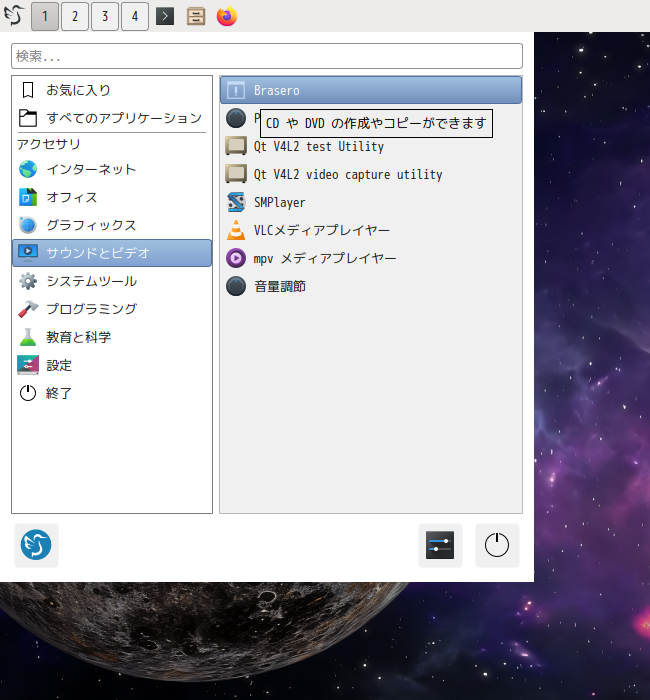Image resolution: width=650 pixels, height=700 pixels.
Task: Click the gear icon for システムツール
Action: (28, 281)
